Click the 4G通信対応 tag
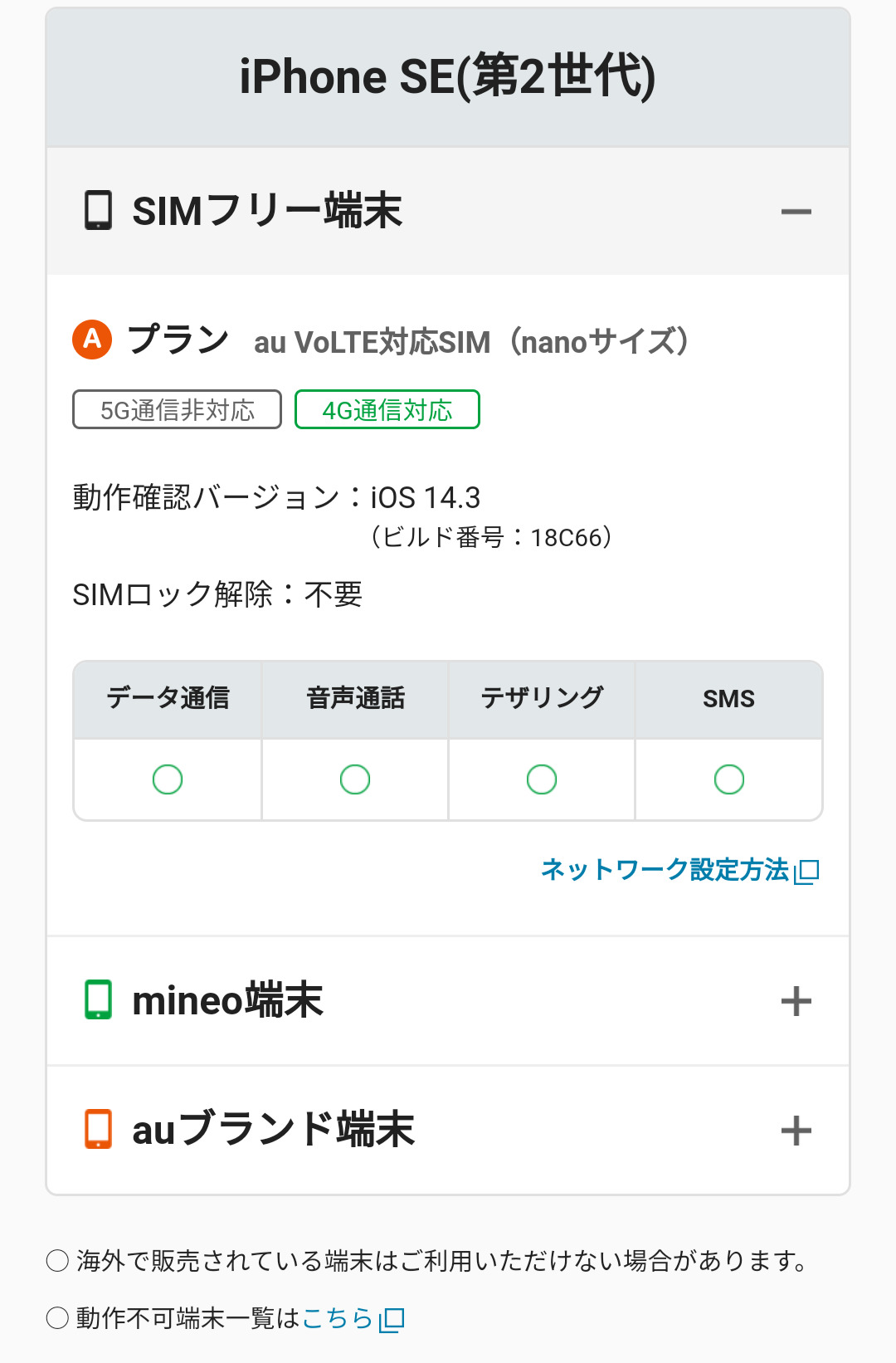896x1363 pixels. click(x=387, y=410)
